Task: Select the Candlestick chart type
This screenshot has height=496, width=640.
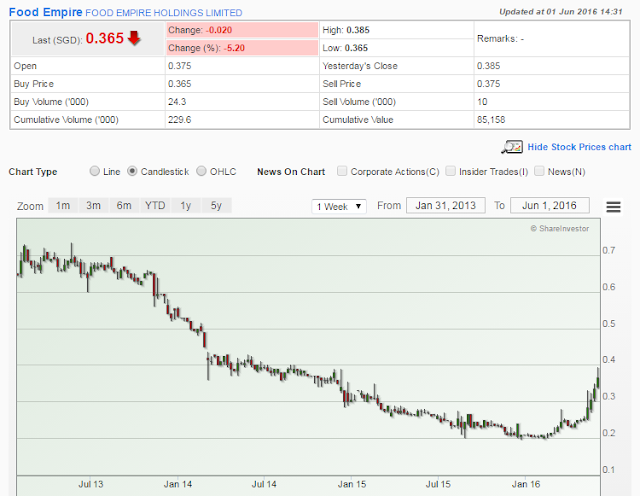Action: (132, 171)
